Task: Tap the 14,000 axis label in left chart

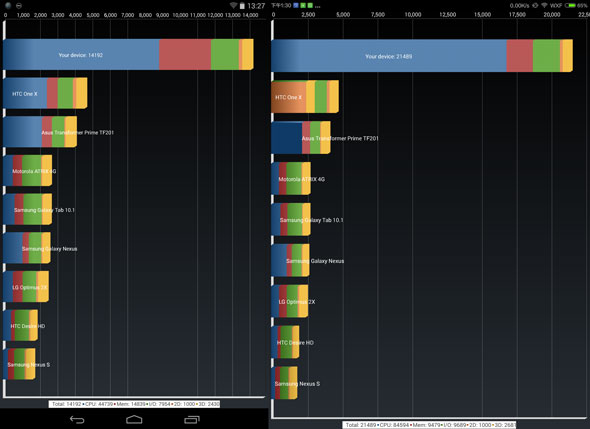Action: tap(250, 15)
